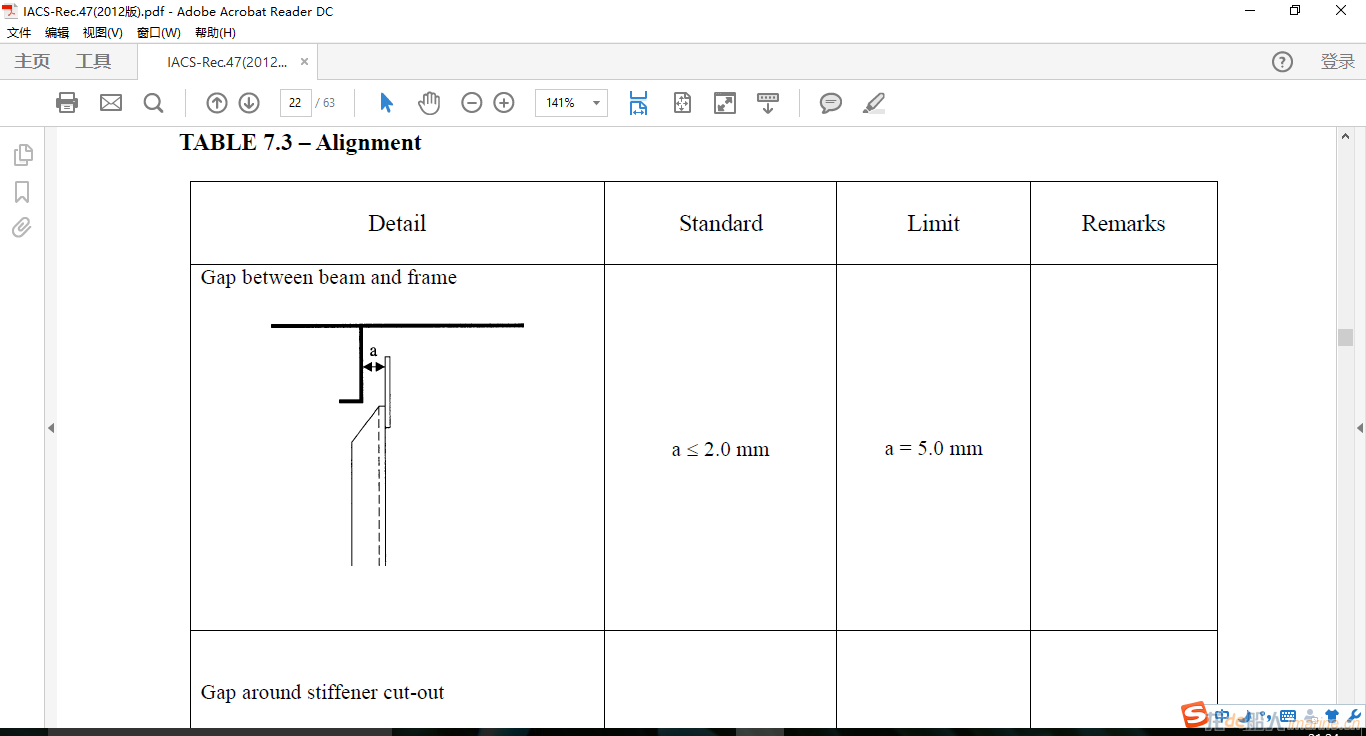The image size is (1366, 736).
Task: Click the "Standard" column header
Action: [x=721, y=223]
